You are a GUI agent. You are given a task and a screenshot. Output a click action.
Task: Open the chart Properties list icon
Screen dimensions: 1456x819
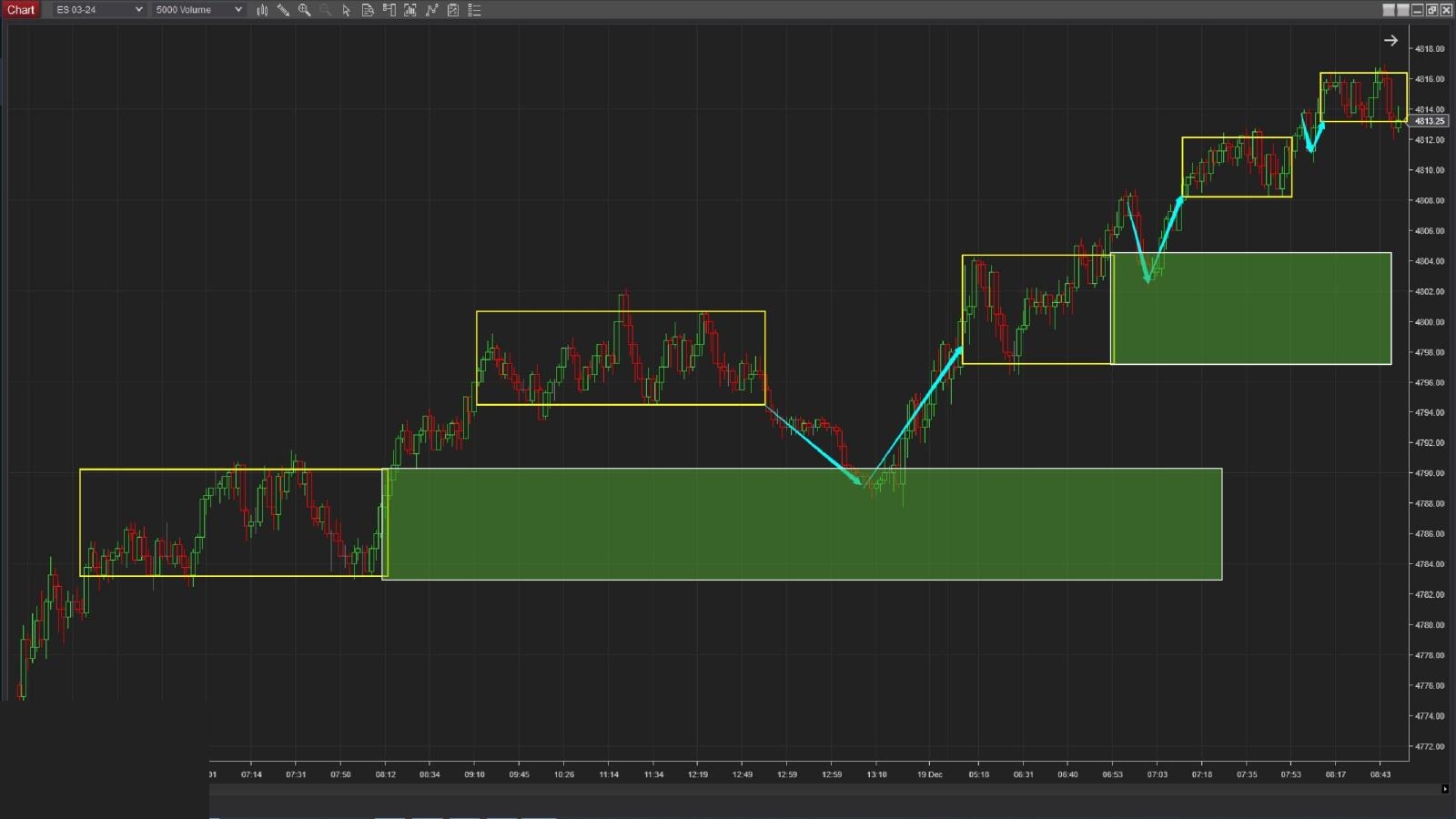coord(474,10)
